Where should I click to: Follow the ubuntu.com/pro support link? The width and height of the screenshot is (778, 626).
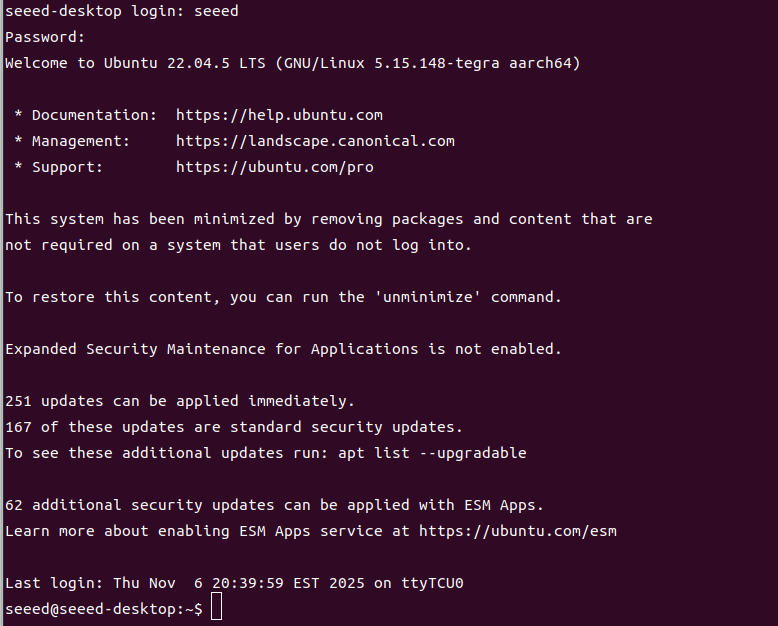coord(274,167)
